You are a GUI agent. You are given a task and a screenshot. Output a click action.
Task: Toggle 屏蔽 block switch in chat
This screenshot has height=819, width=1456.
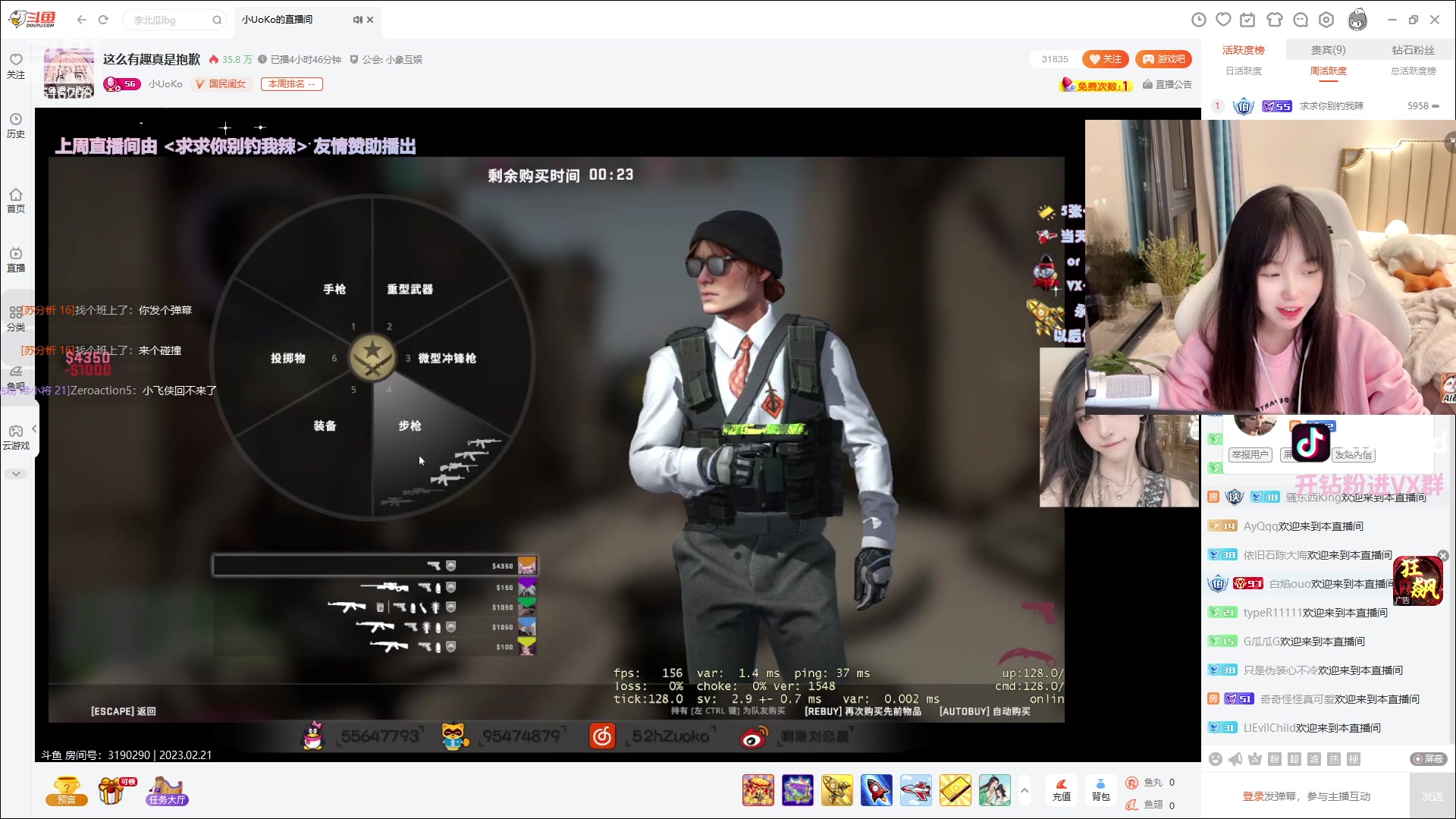click(x=1429, y=759)
